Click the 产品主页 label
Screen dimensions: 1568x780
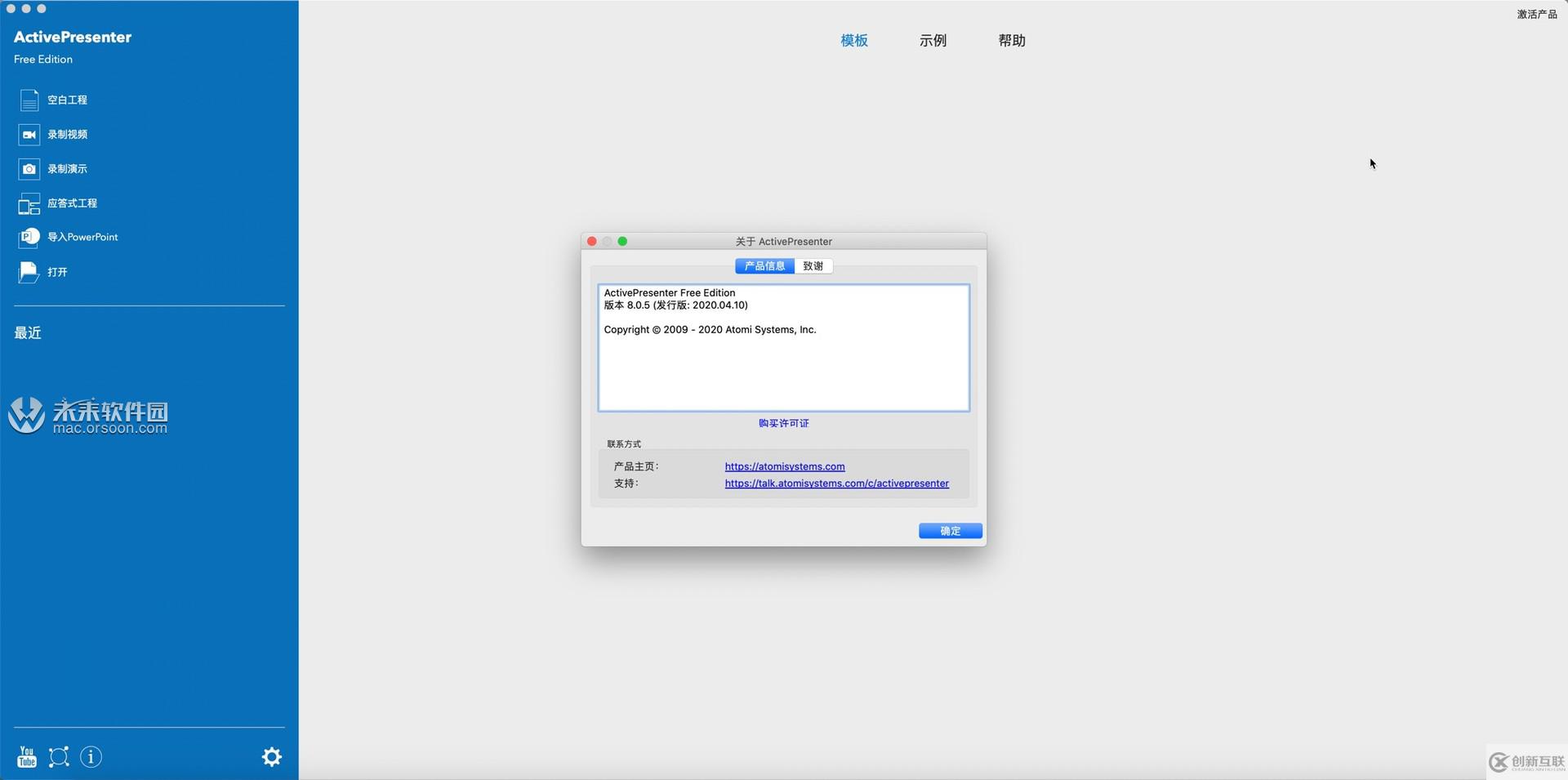pyautogui.click(x=636, y=466)
